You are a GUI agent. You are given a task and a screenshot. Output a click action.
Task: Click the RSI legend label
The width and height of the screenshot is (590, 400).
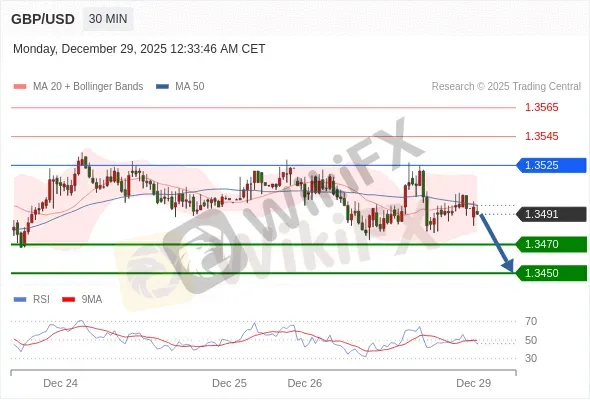click(41, 300)
